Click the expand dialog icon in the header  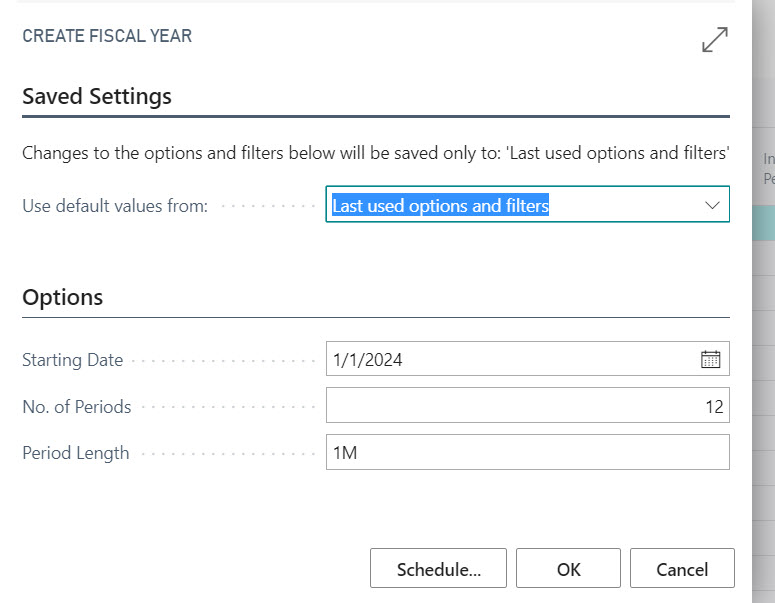[714, 39]
